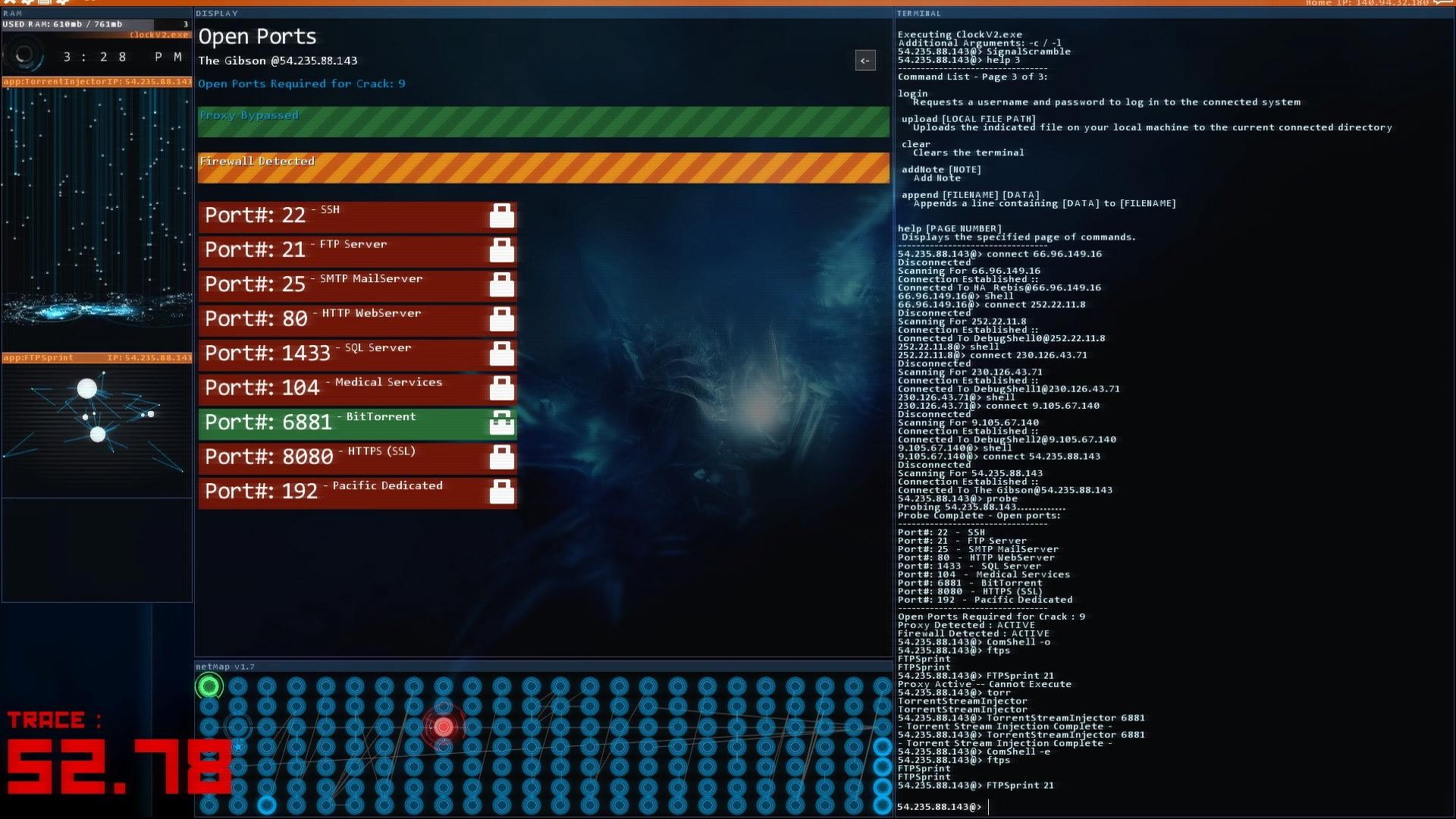
Task: Click the lock icon on SQL Server port 1433
Action: click(x=501, y=354)
